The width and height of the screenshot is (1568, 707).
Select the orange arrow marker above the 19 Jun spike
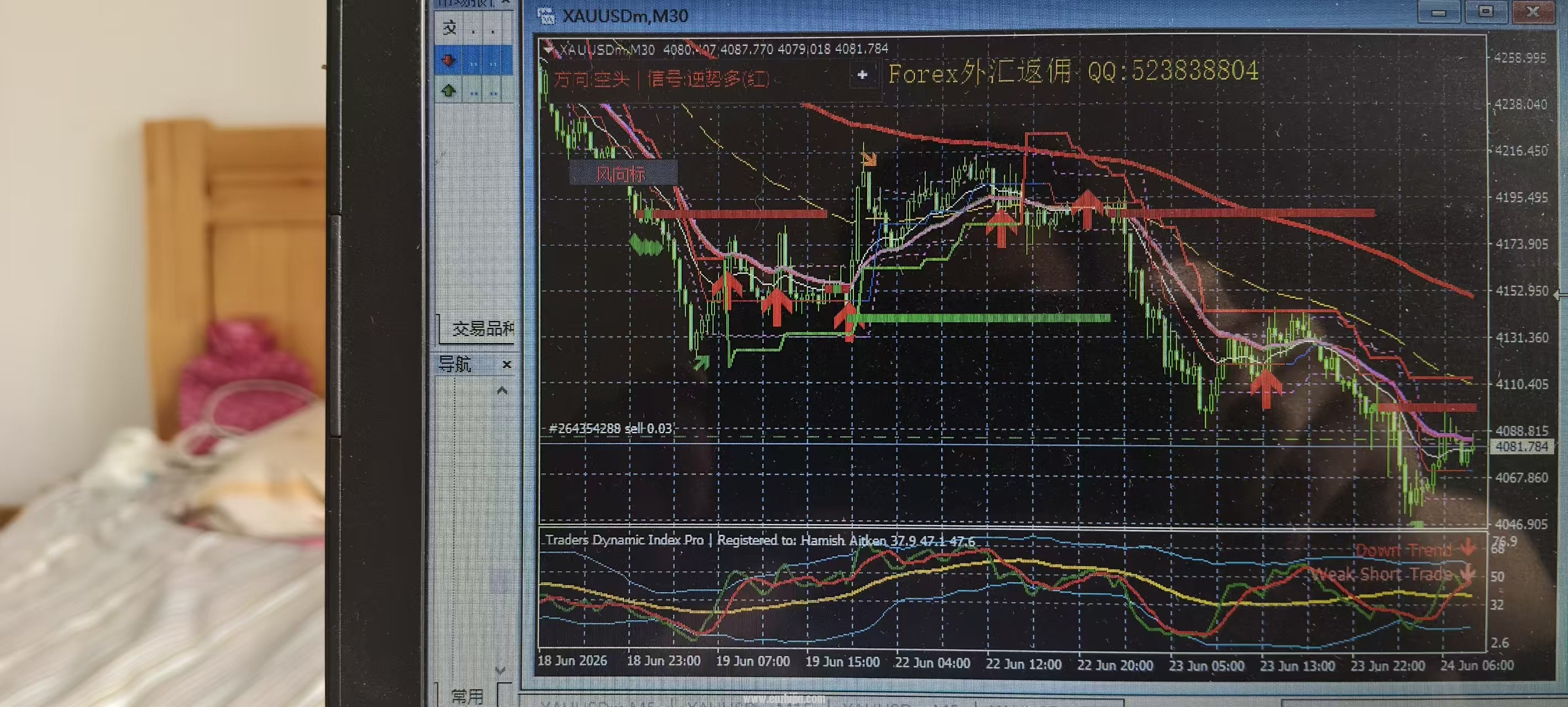tap(869, 160)
